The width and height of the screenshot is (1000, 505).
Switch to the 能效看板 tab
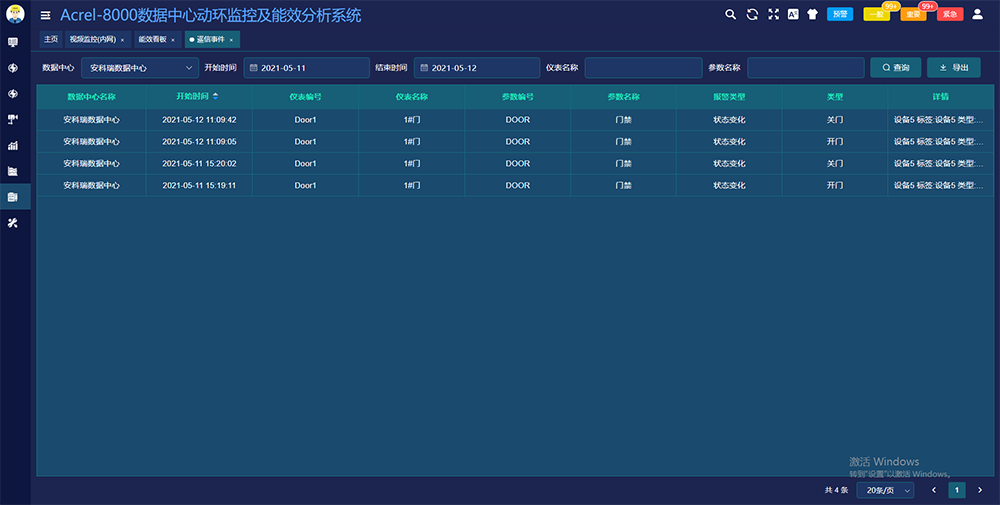(x=152, y=39)
